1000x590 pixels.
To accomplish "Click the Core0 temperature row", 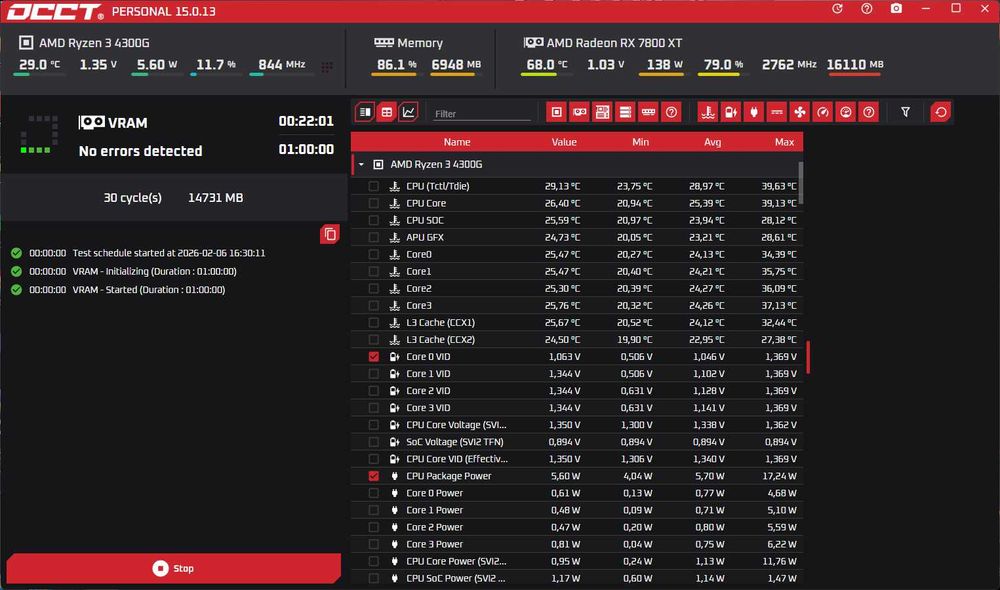I will 577,254.
